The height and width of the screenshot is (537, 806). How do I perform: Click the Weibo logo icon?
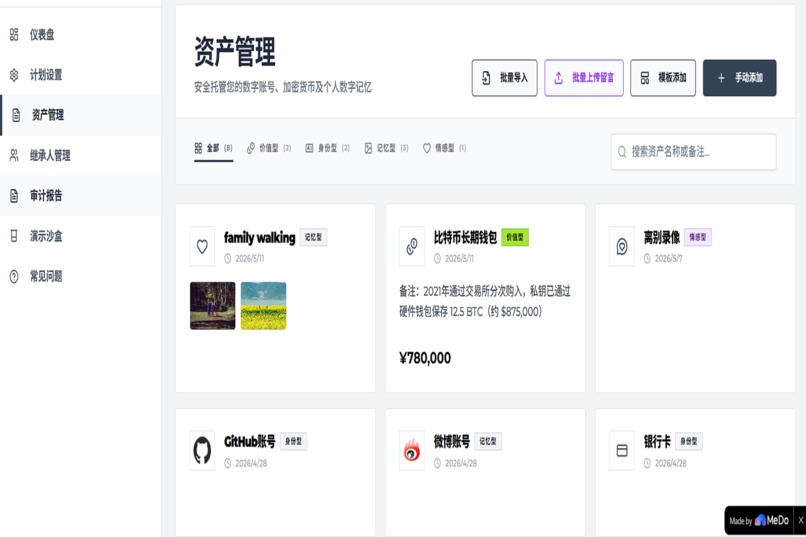click(x=412, y=451)
